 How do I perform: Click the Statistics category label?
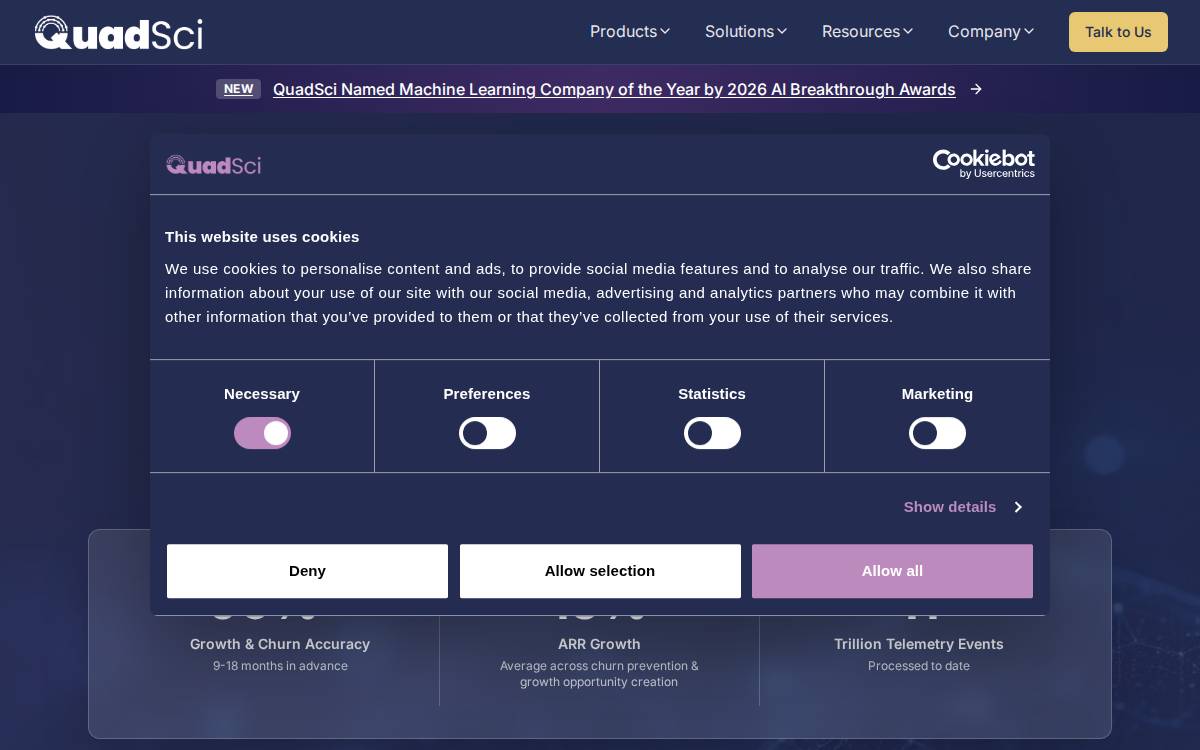712,394
